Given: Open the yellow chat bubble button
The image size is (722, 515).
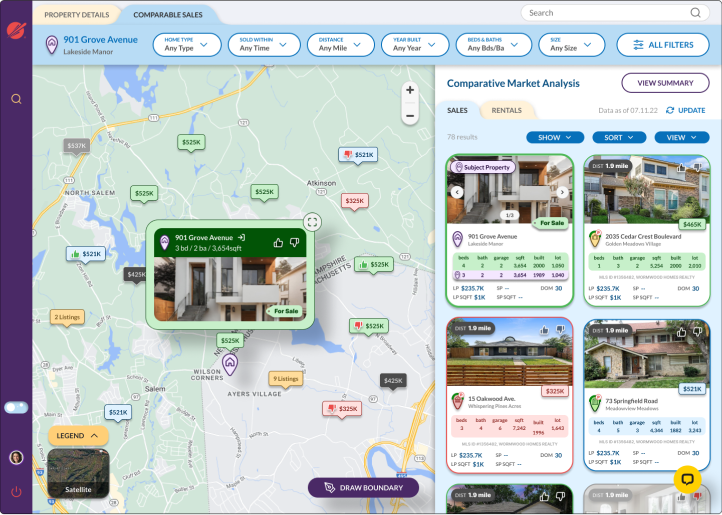Looking at the screenshot, I should [687, 480].
